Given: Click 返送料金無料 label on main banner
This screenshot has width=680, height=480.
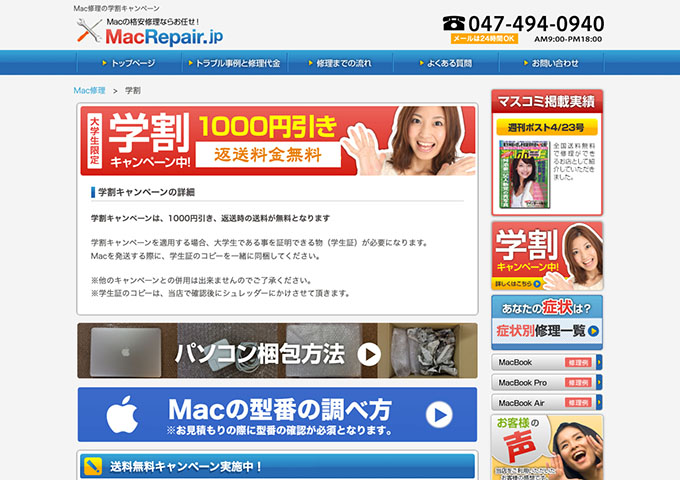Looking at the screenshot, I should (x=268, y=155).
